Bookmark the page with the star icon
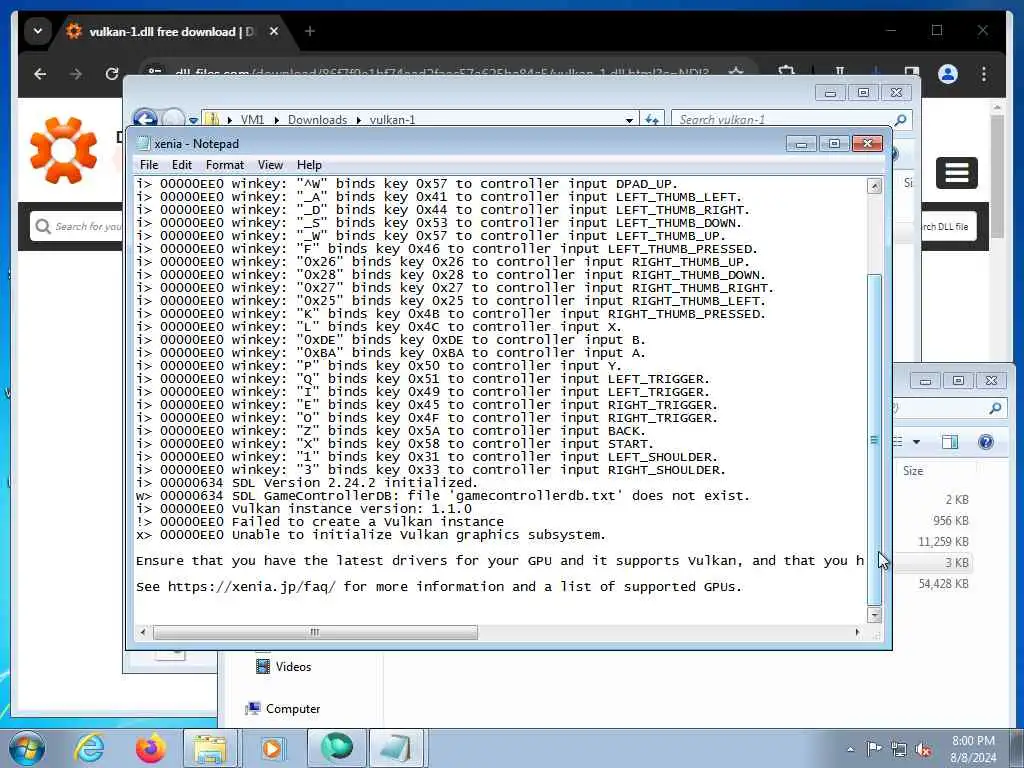 [736, 71]
